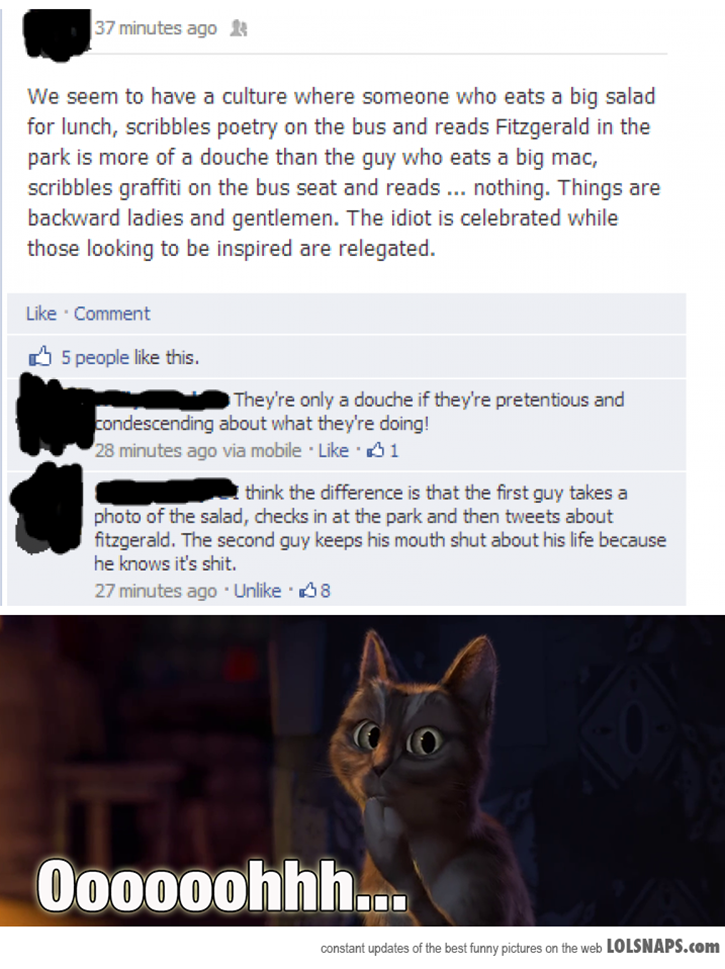
Task: Open Comment on the status post
Action: pos(112,313)
